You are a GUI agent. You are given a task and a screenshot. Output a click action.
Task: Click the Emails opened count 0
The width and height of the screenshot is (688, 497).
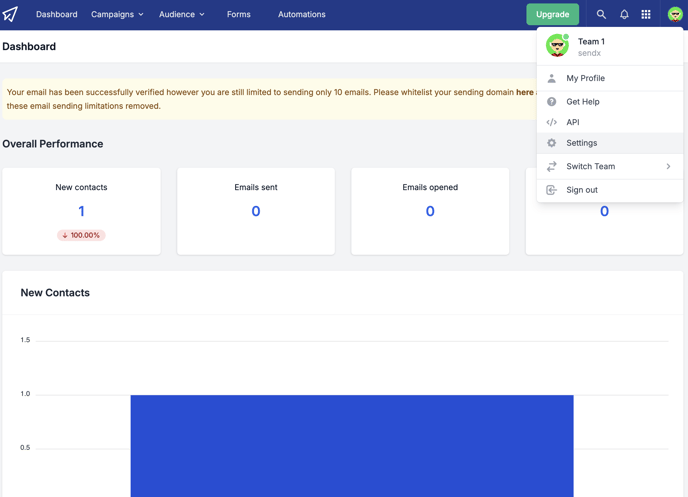[430, 211]
